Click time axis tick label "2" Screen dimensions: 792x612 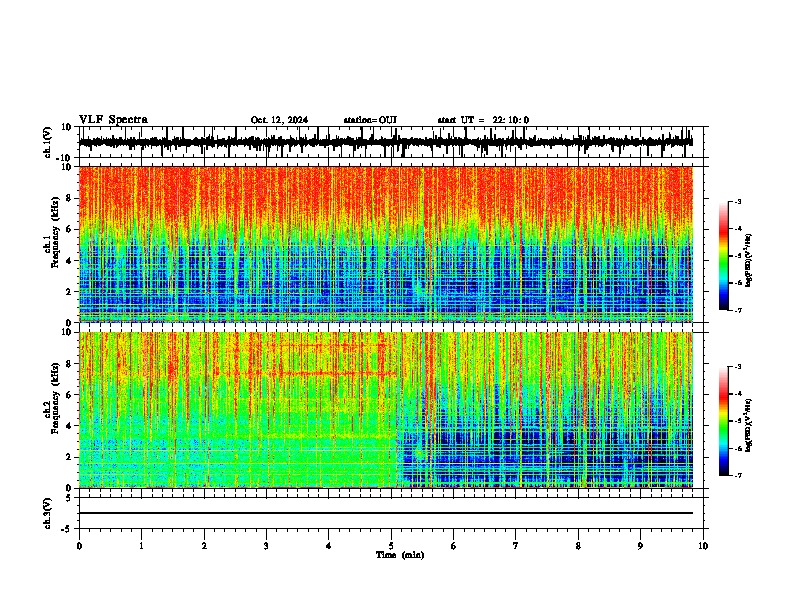coord(204,546)
